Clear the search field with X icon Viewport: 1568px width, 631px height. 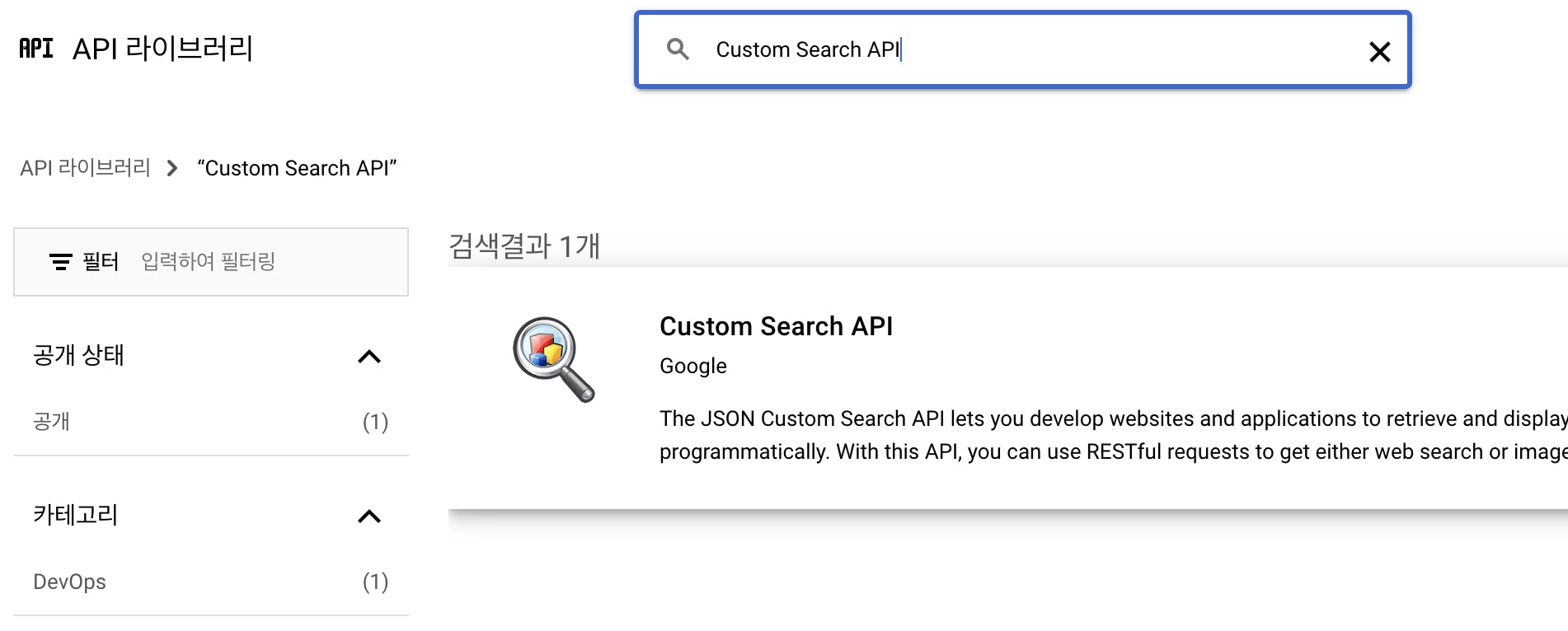pyautogui.click(x=1379, y=52)
